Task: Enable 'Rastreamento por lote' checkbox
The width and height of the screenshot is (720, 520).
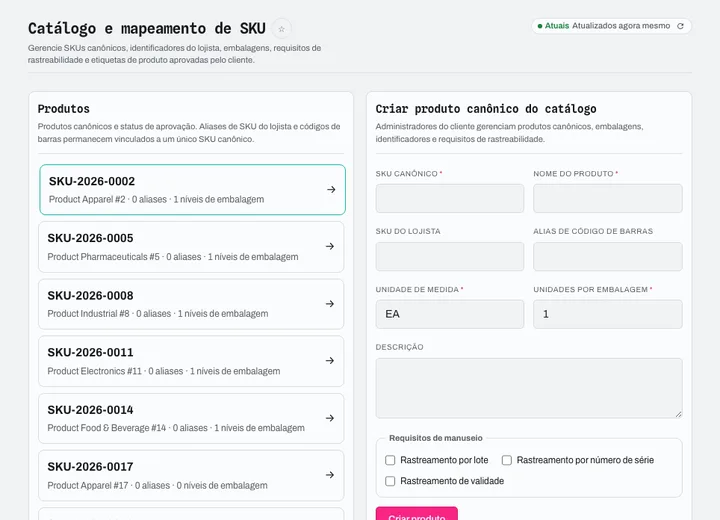Action: (x=390, y=460)
